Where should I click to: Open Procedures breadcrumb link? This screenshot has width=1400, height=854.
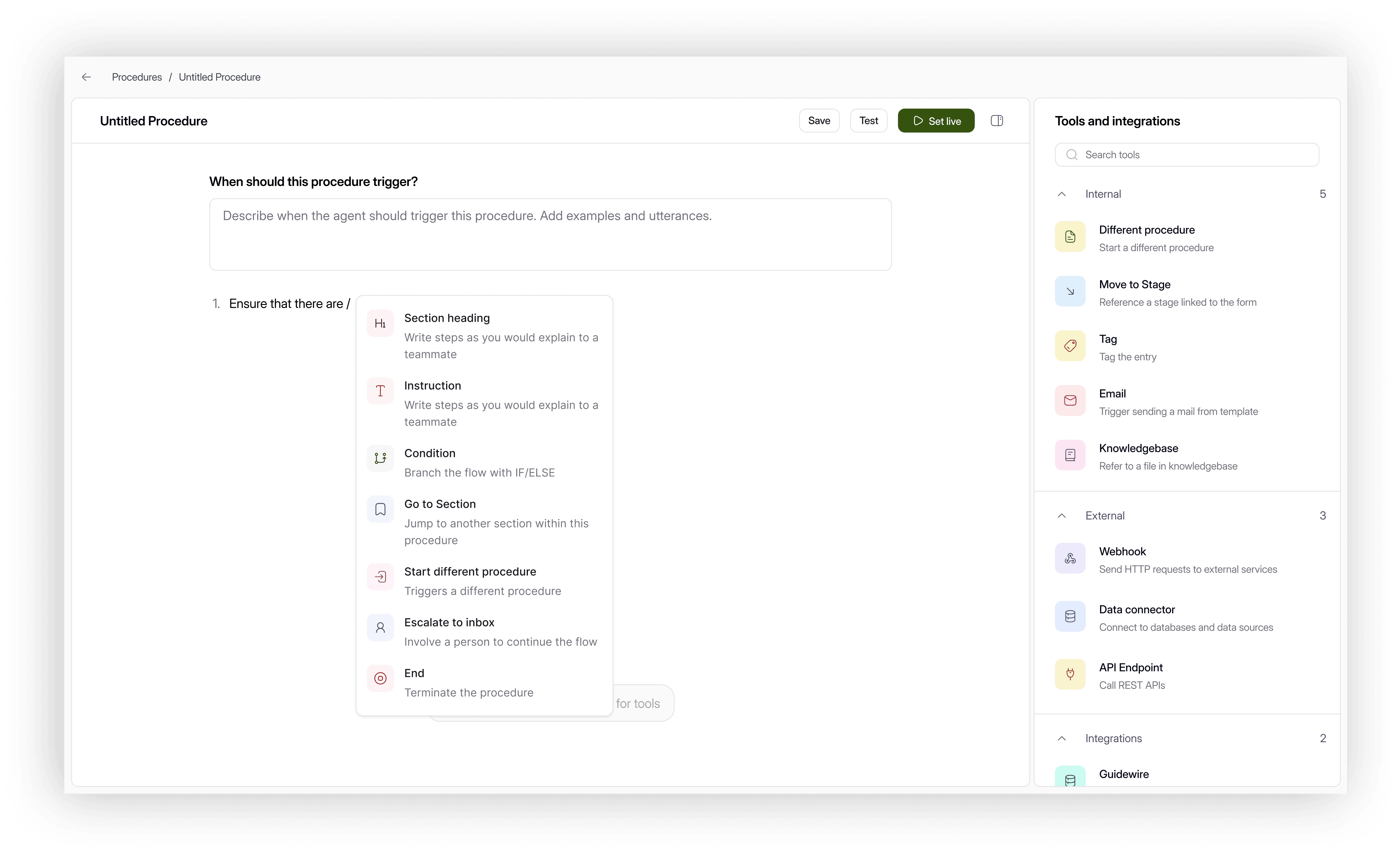point(136,77)
